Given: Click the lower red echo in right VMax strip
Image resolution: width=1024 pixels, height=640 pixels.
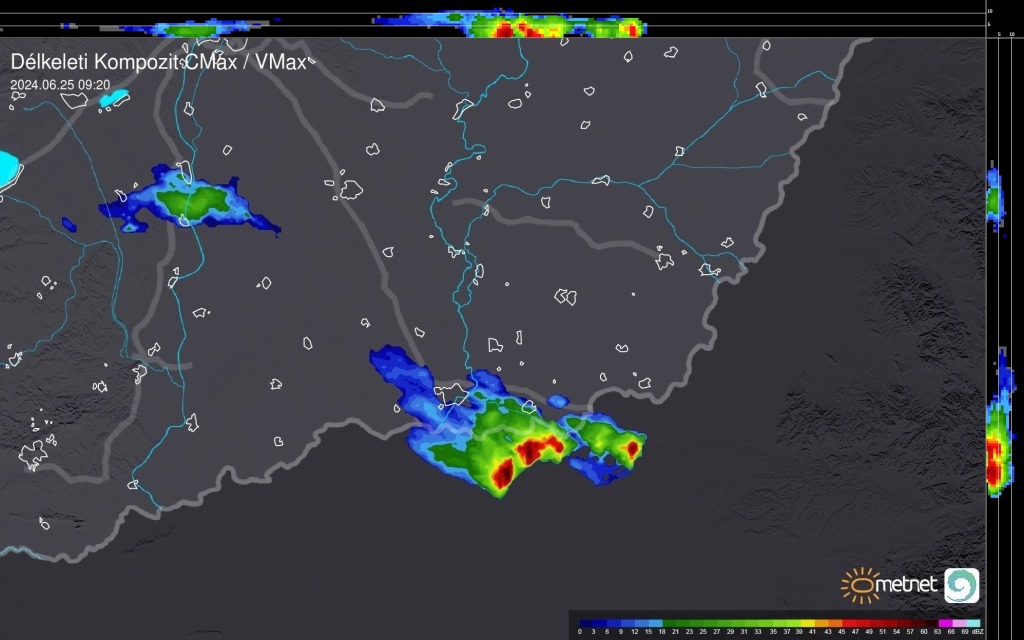Looking at the screenshot, I should tap(993, 462).
